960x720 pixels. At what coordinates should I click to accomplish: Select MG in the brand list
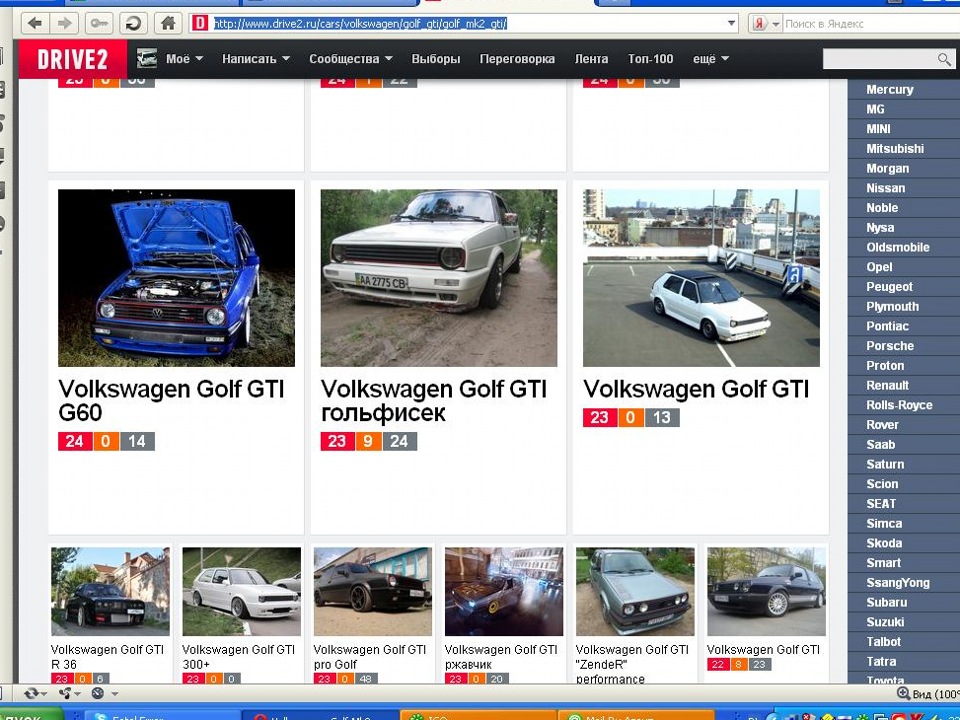[876, 109]
